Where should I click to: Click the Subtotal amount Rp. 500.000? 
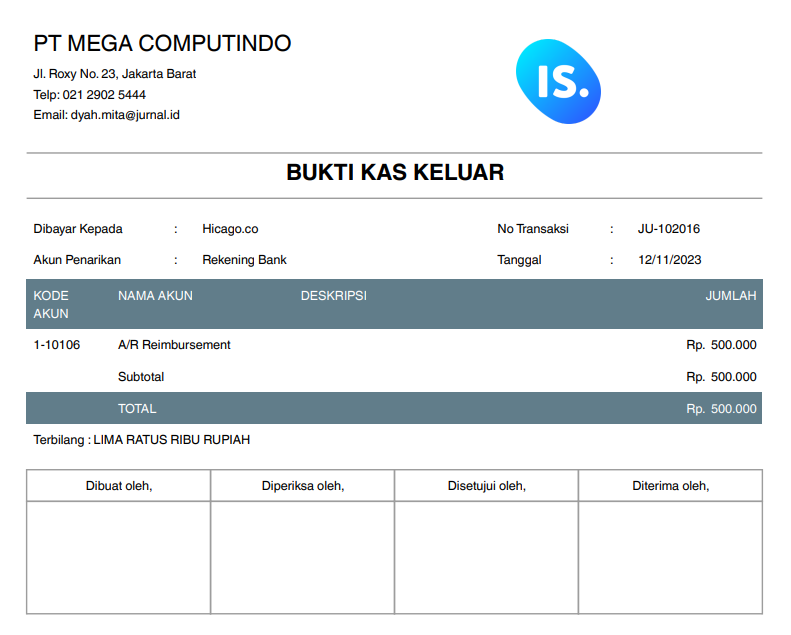tap(720, 377)
